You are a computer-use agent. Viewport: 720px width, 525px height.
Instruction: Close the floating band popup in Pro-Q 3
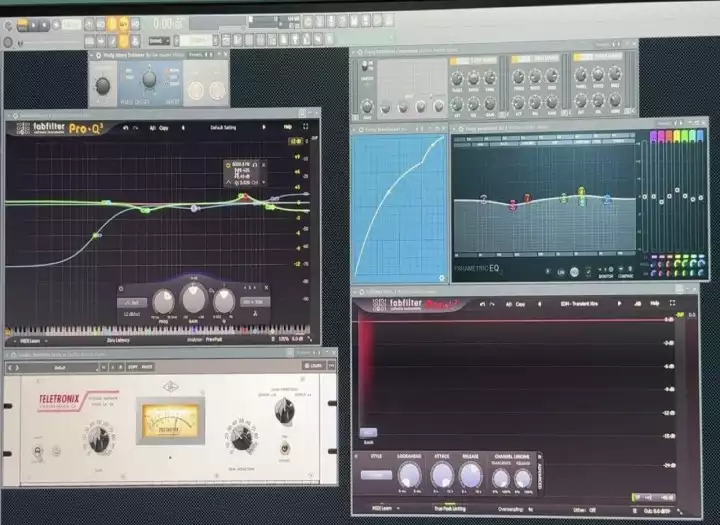coord(264,164)
